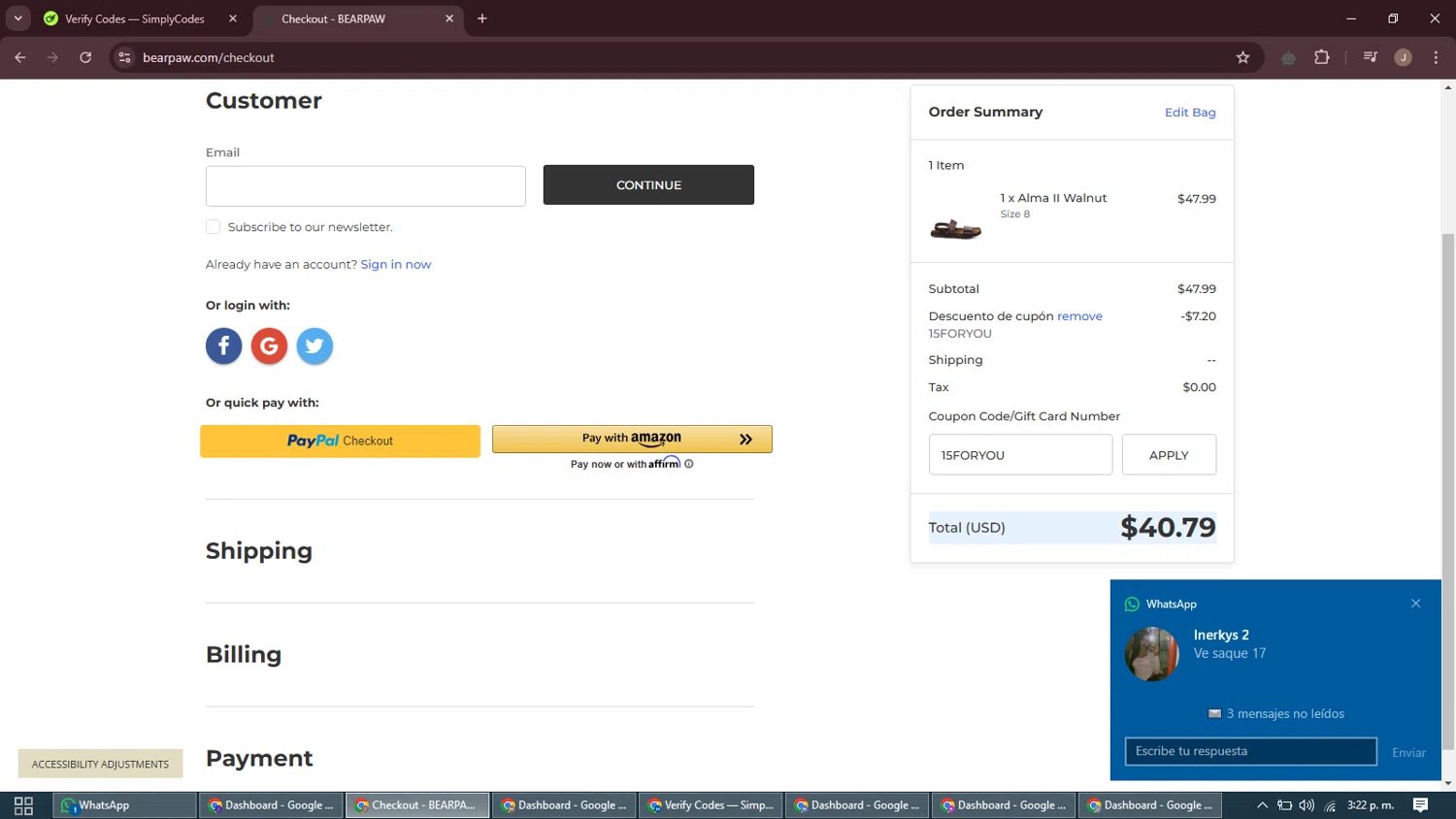
Task: Click the Coupon Code input field
Action: click(1020, 455)
